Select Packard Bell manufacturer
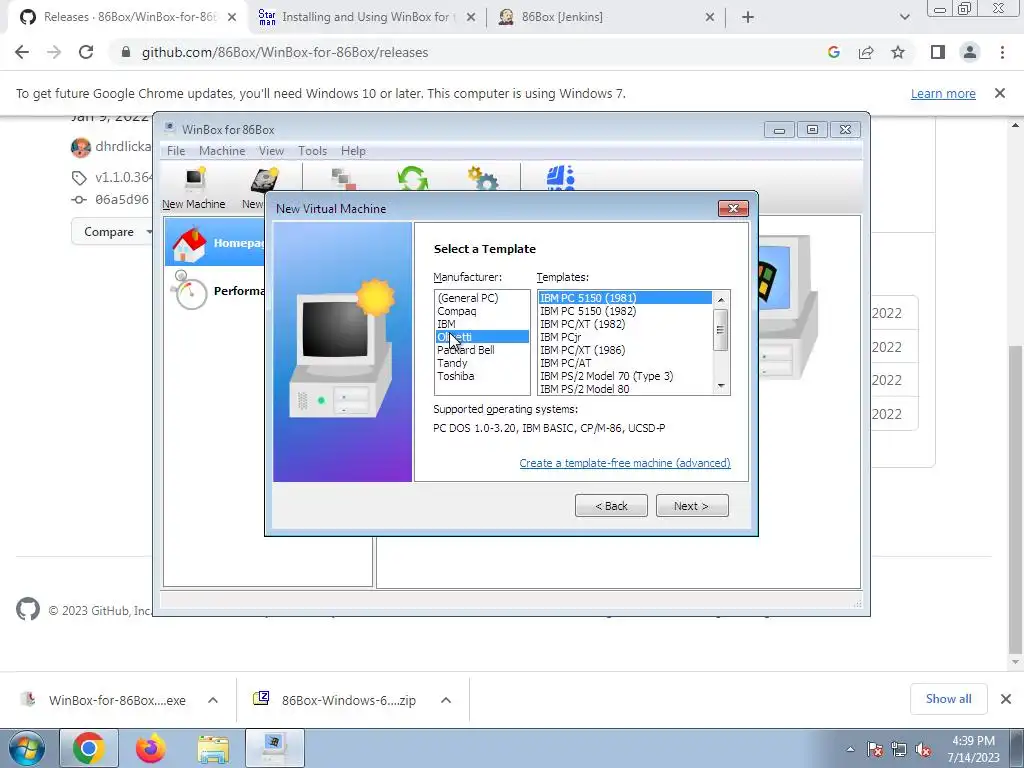 (x=482, y=350)
